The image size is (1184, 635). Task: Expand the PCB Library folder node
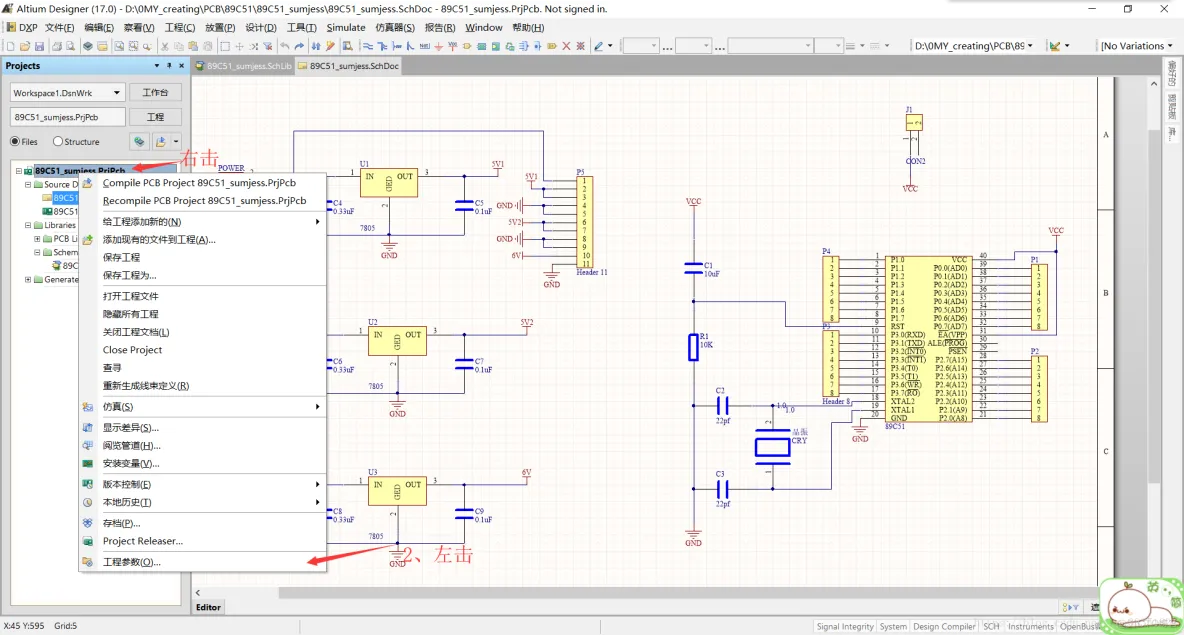click(37, 239)
